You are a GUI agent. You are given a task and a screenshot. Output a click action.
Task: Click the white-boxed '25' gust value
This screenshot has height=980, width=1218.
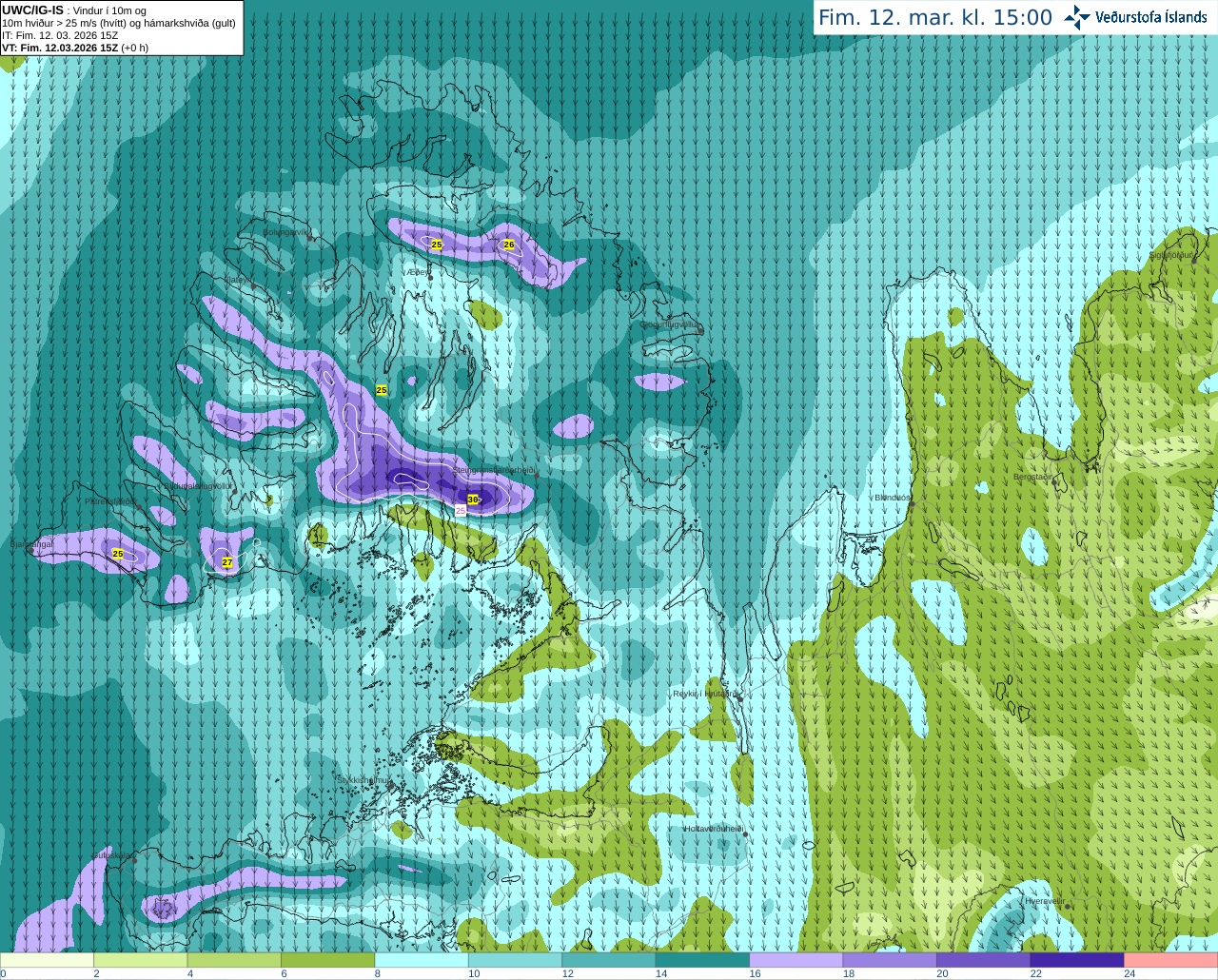pos(461,511)
